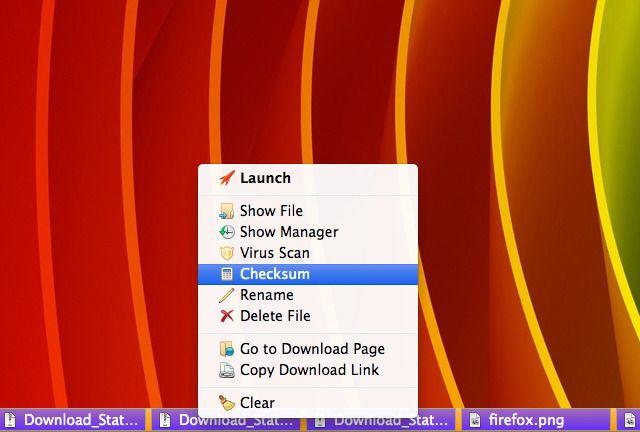This screenshot has height=432, width=640.
Task: Click the broom icon next to Clear
Action: click(x=227, y=403)
